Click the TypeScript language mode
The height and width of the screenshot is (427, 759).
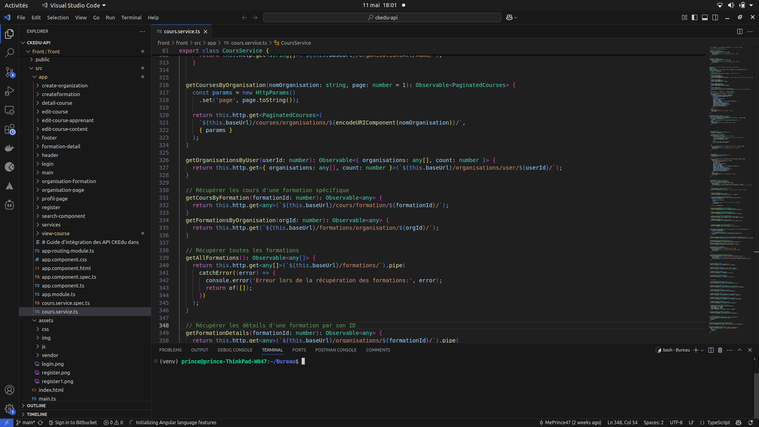point(718,422)
